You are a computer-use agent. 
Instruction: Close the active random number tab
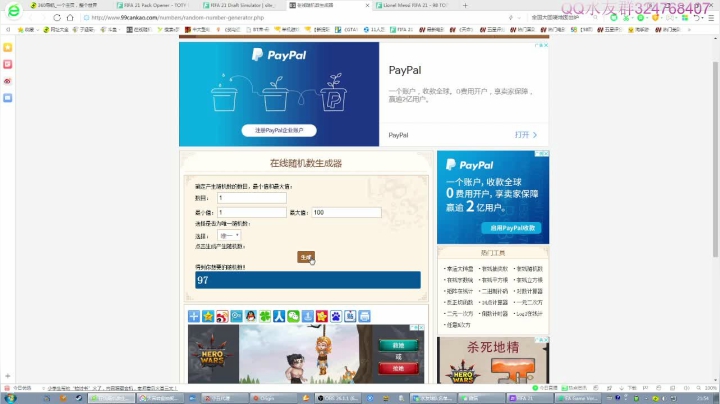(367, 6)
